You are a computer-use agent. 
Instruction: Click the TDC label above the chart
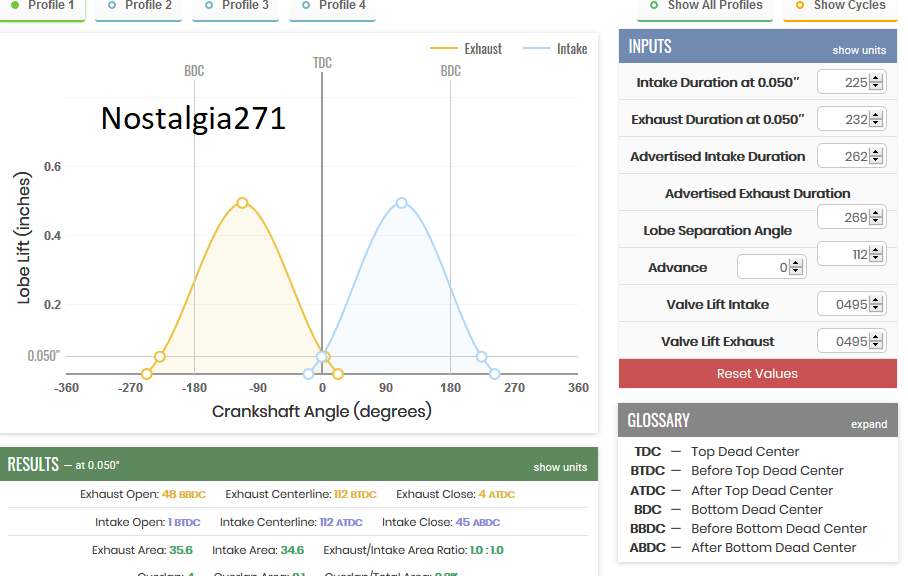coord(323,63)
